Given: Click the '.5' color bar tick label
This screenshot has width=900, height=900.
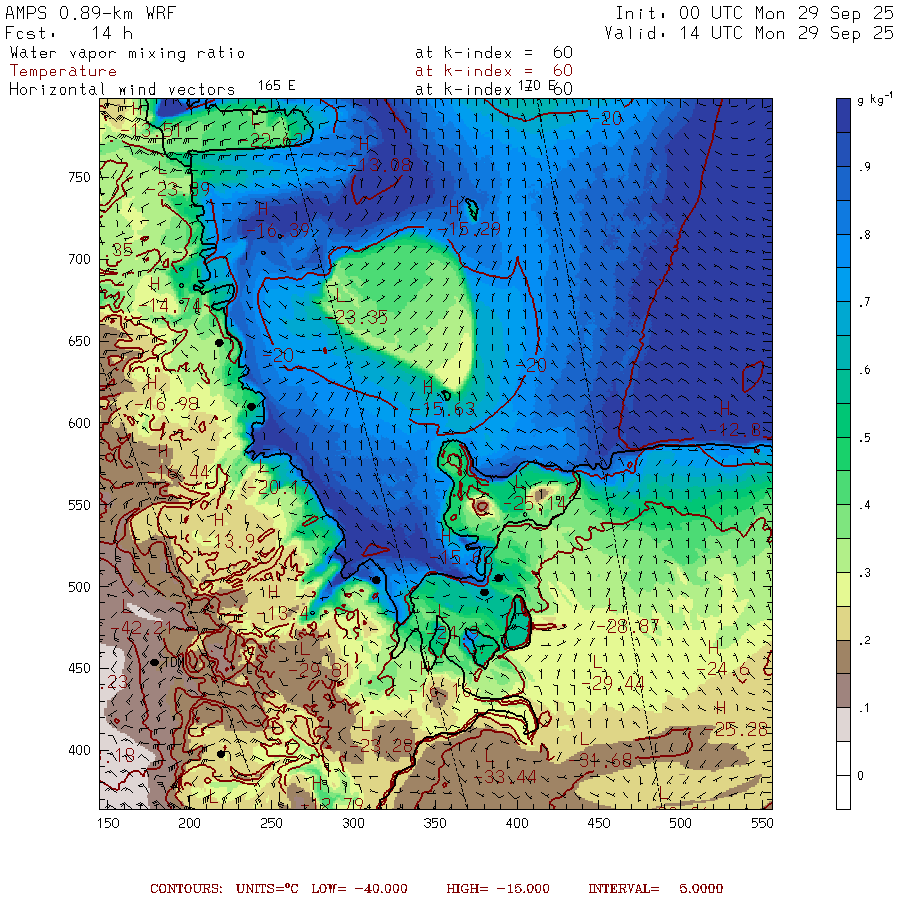Looking at the screenshot, I should tap(864, 438).
